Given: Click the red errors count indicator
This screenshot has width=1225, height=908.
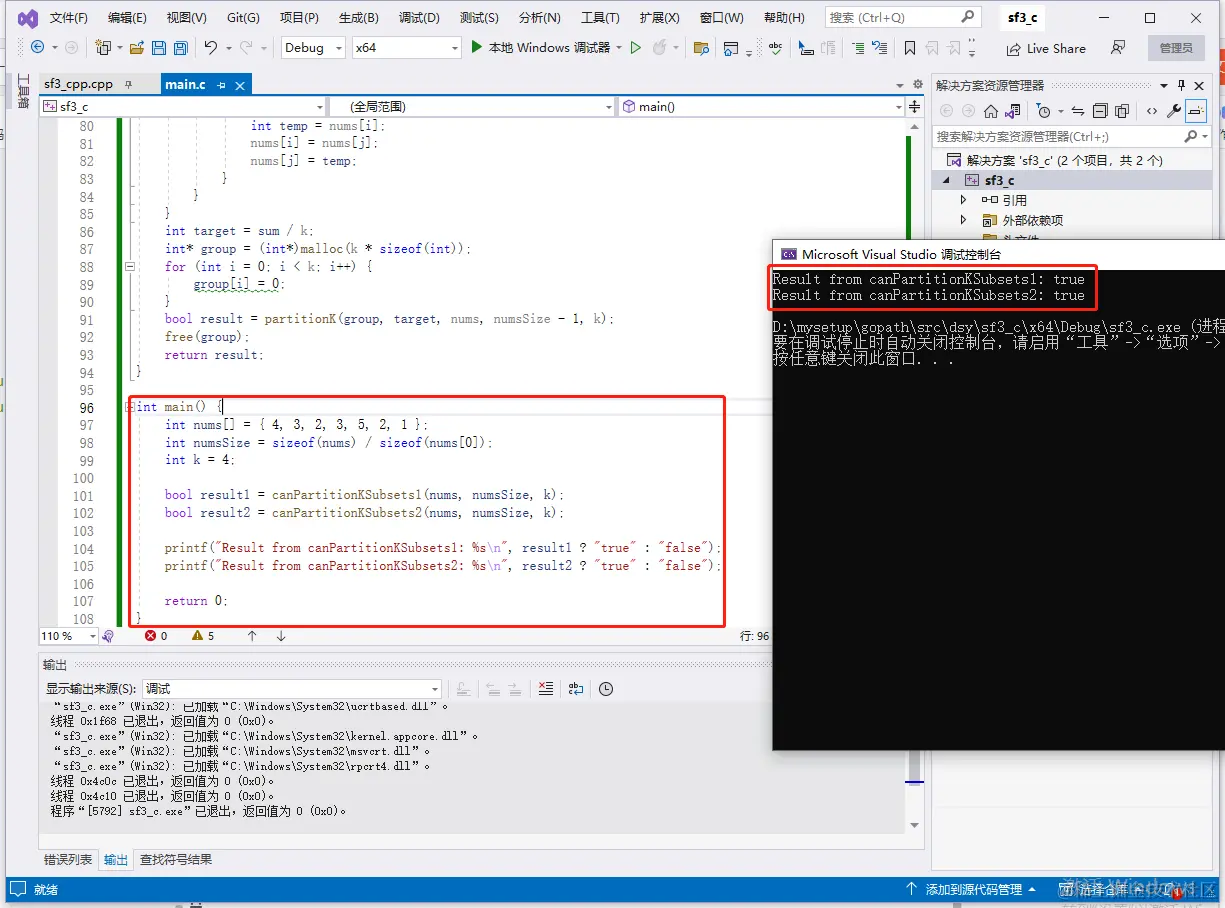Looking at the screenshot, I should pos(156,636).
